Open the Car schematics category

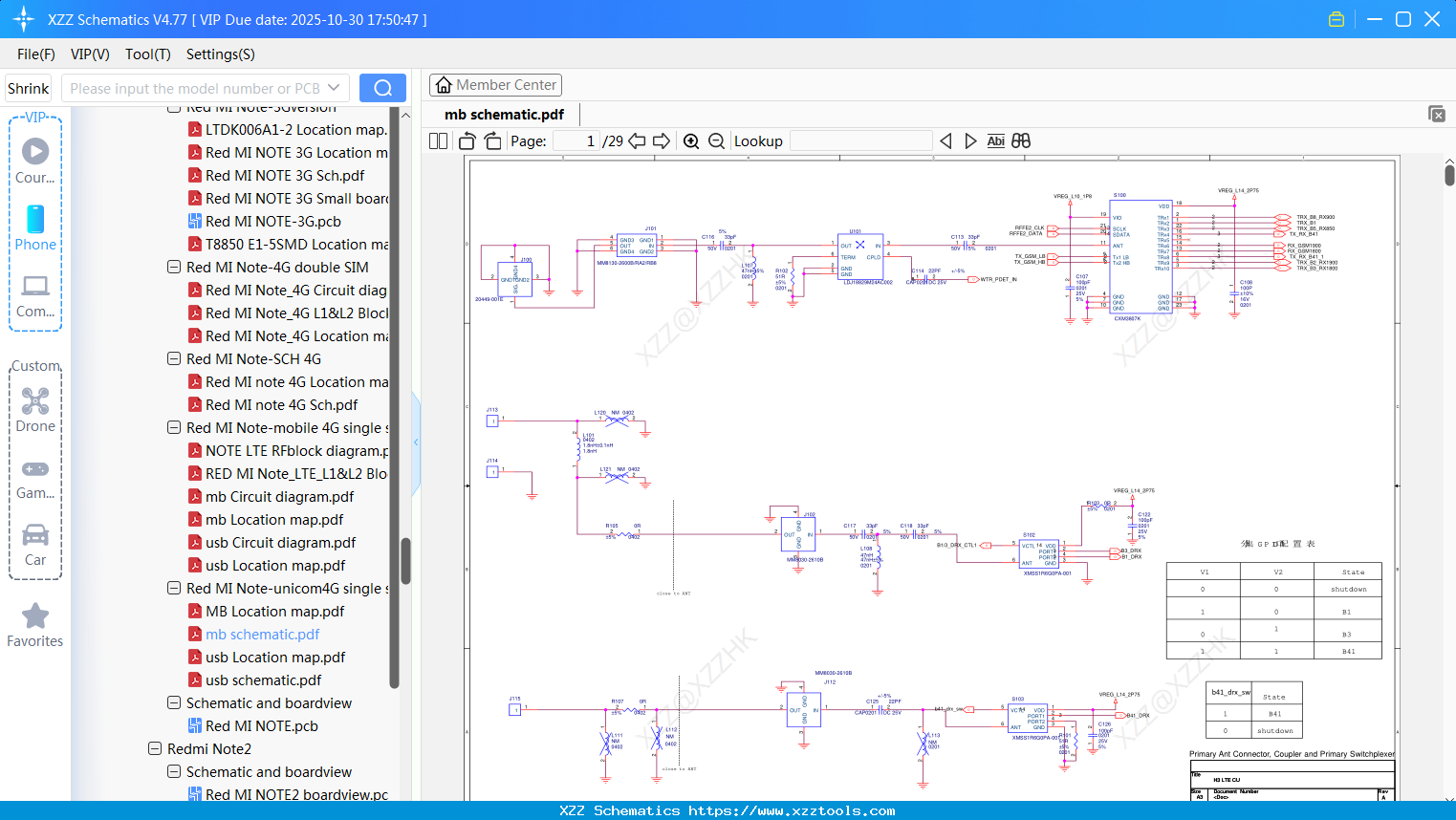point(35,535)
